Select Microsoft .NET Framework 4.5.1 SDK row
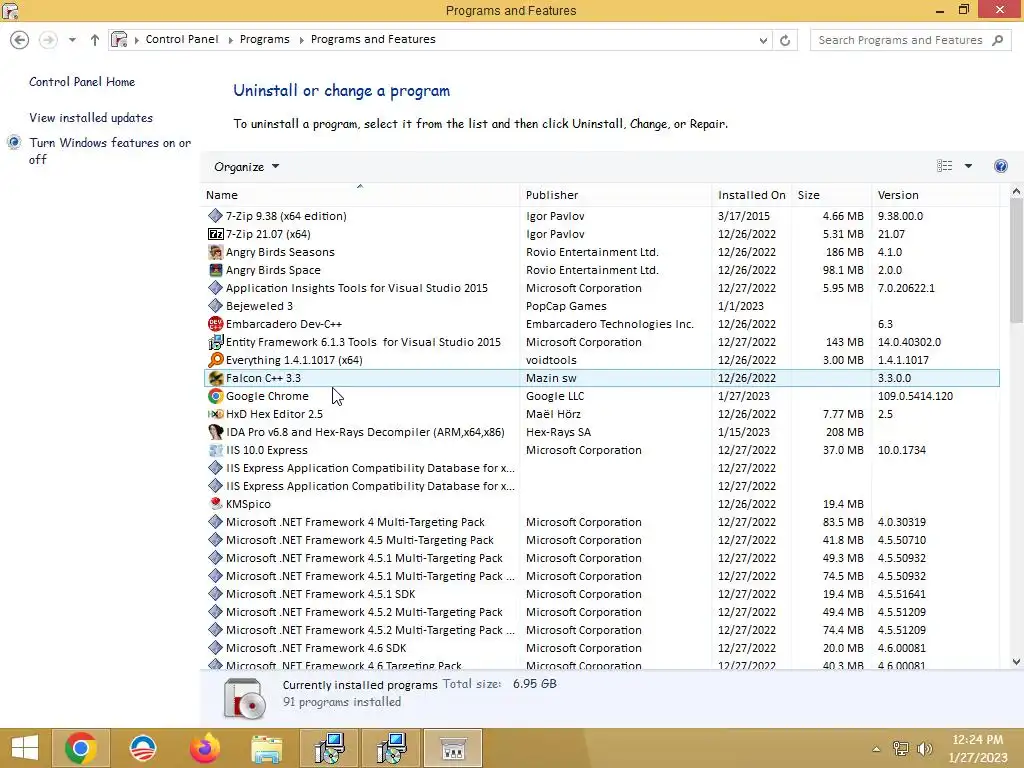 point(601,594)
